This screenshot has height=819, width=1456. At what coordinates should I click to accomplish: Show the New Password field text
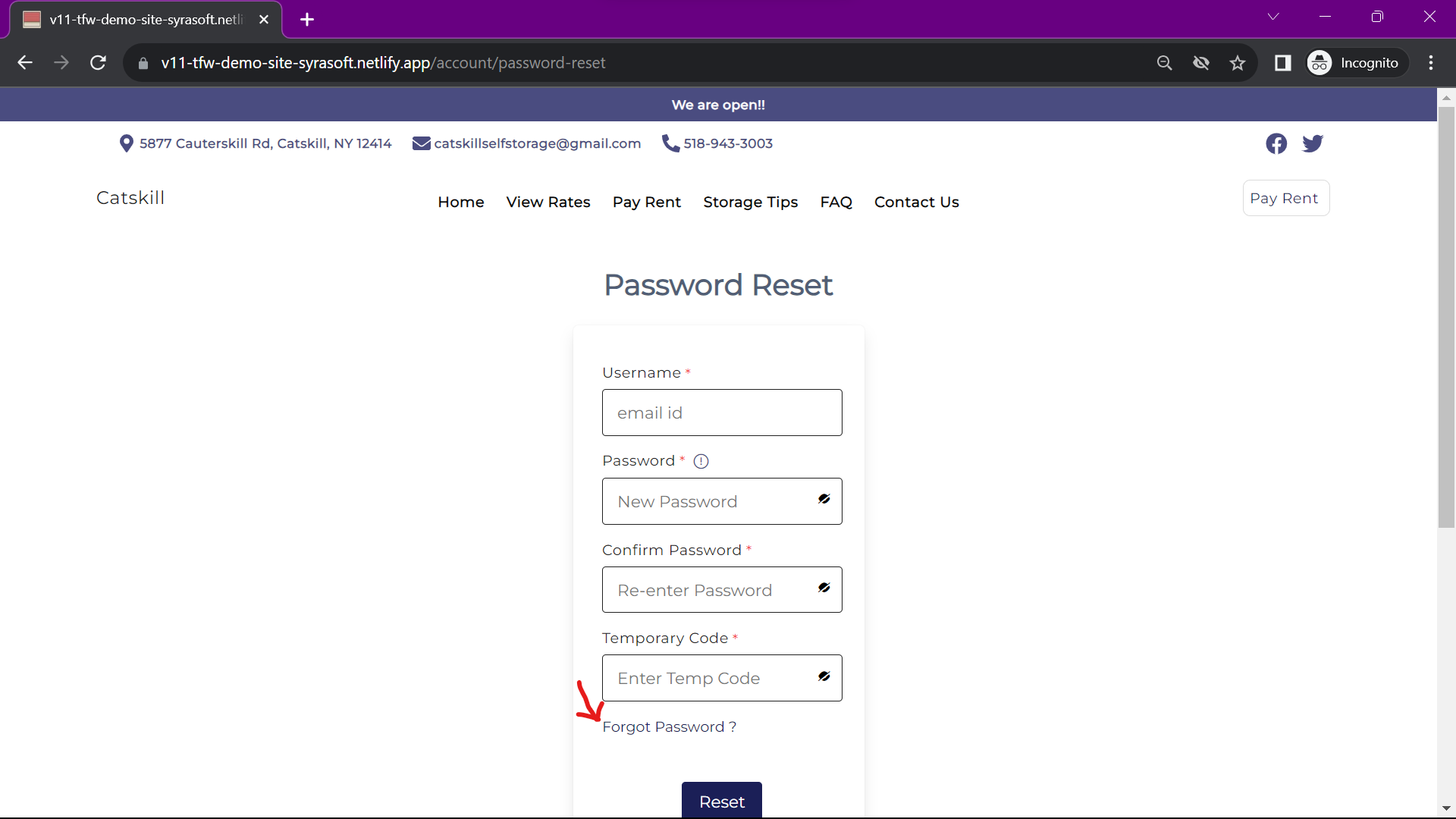point(824,499)
